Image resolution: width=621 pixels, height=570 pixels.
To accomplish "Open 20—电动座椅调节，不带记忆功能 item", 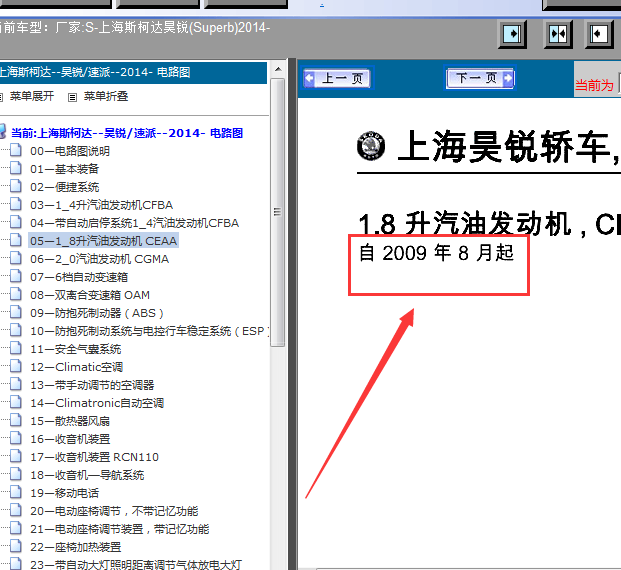I will coord(114,511).
